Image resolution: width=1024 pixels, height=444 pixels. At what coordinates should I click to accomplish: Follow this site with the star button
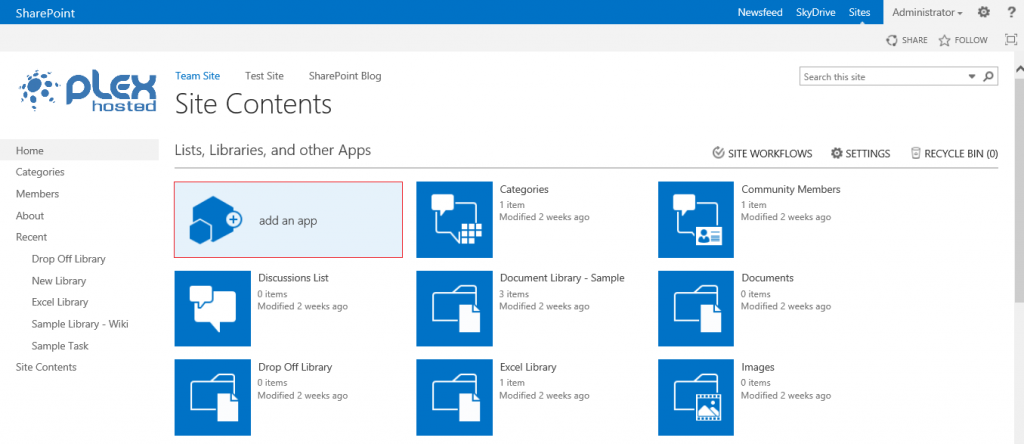coord(962,40)
